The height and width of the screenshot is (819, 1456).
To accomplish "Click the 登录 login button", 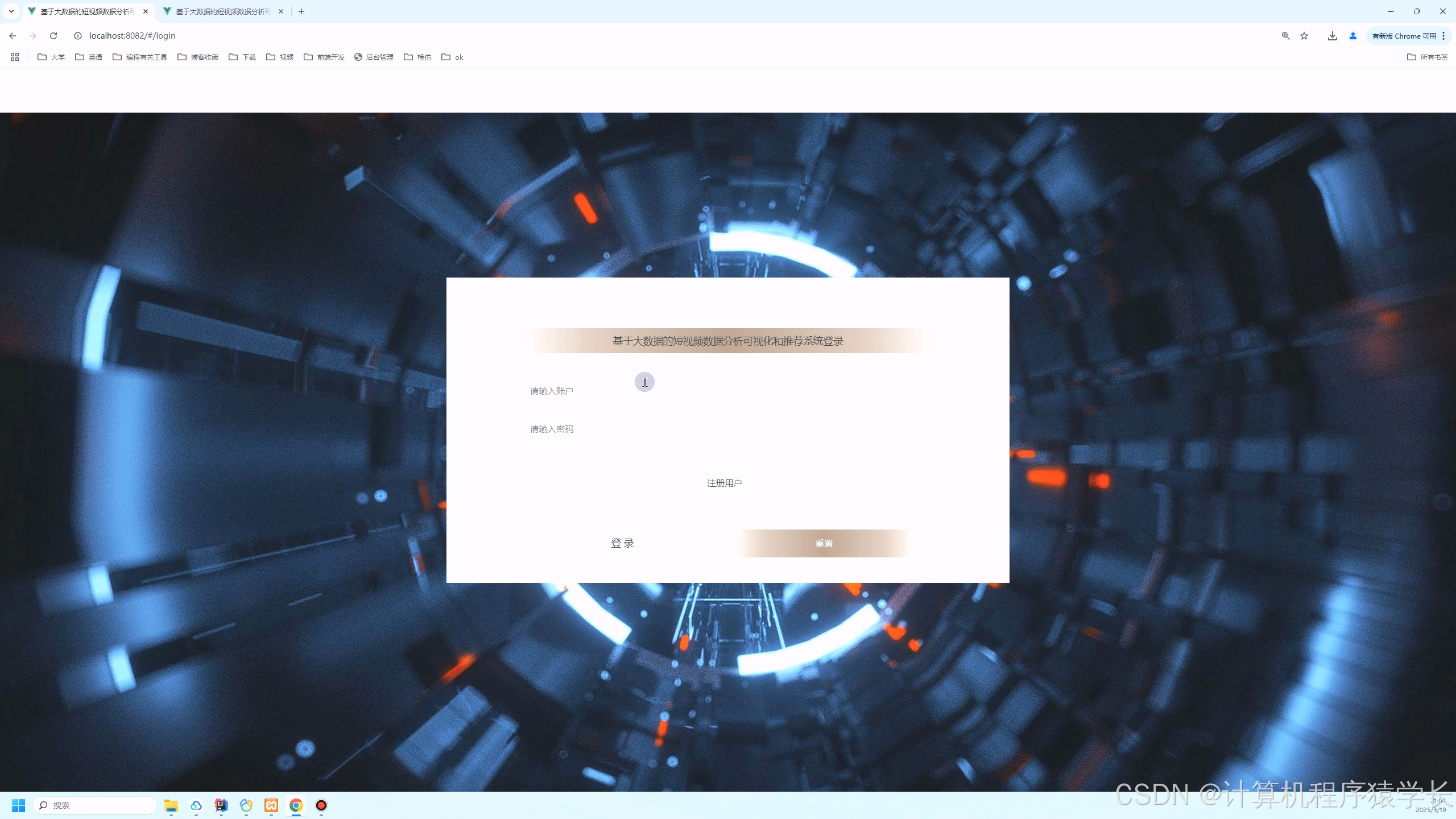I will [622, 543].
